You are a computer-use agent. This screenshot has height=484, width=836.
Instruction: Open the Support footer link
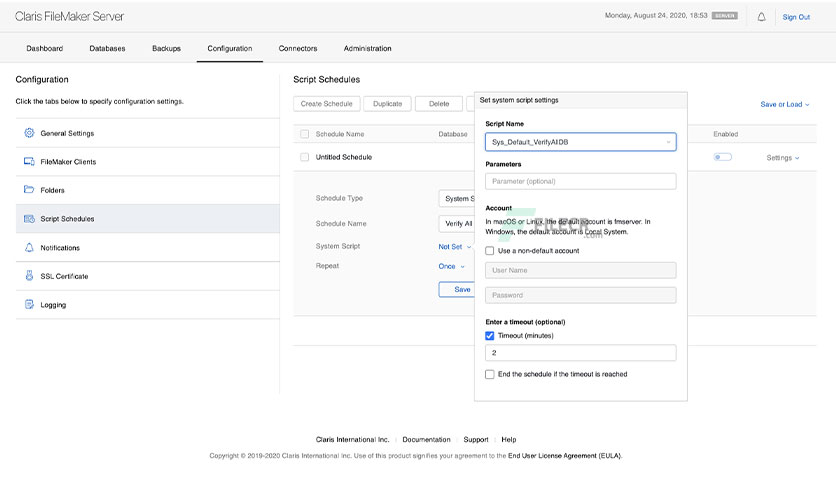[476, 440]
